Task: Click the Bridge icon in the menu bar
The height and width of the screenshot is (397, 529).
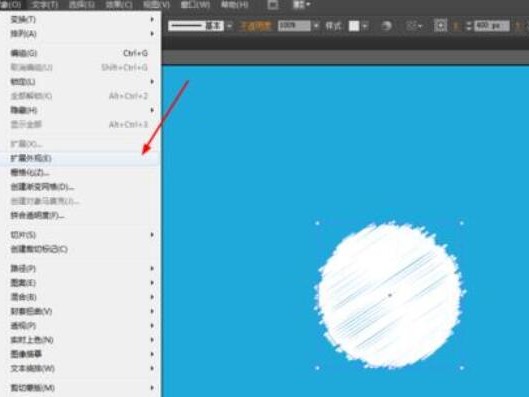Action: [273, 5]
